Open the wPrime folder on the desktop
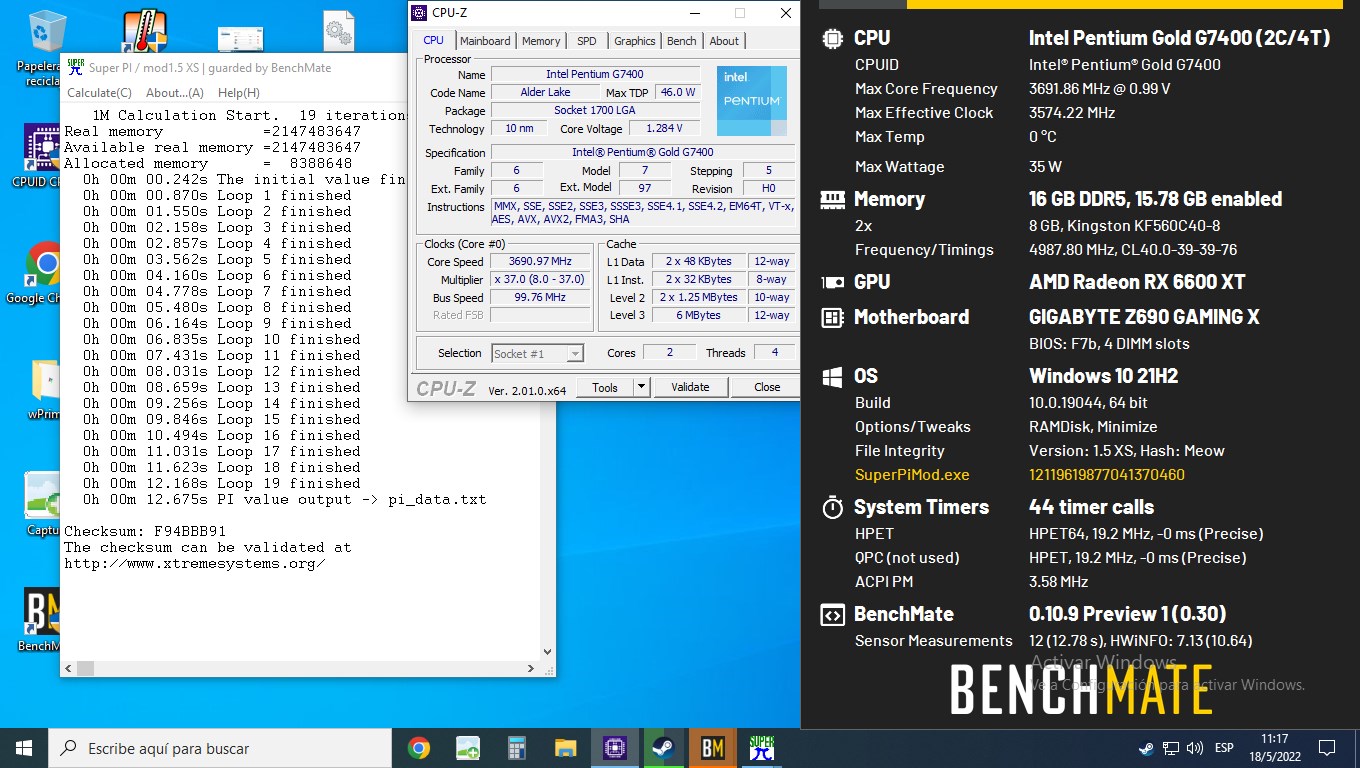The width and height of the screenshot is (1360, 768). (46, 383)
